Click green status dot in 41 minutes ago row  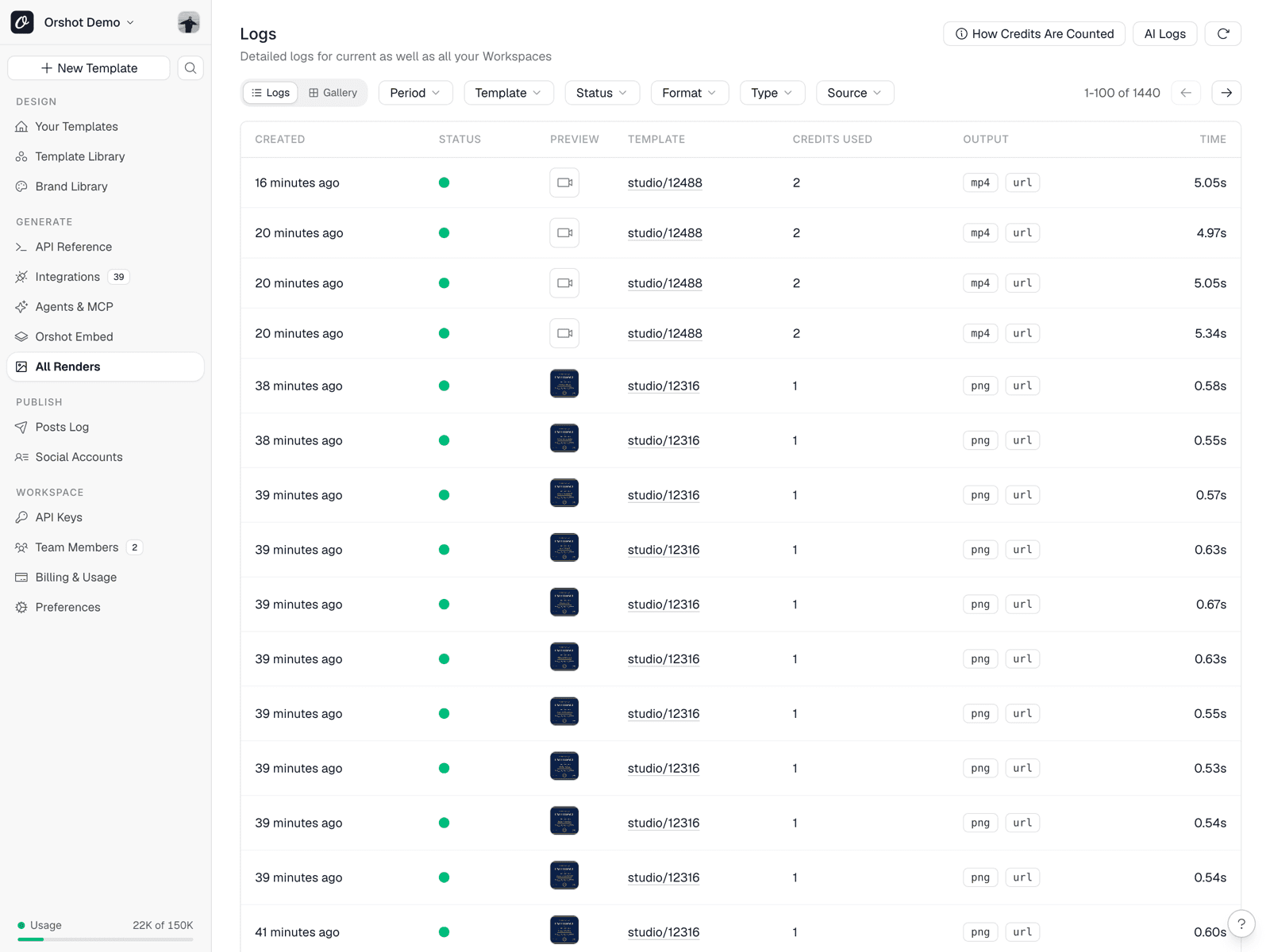(444, 932)
